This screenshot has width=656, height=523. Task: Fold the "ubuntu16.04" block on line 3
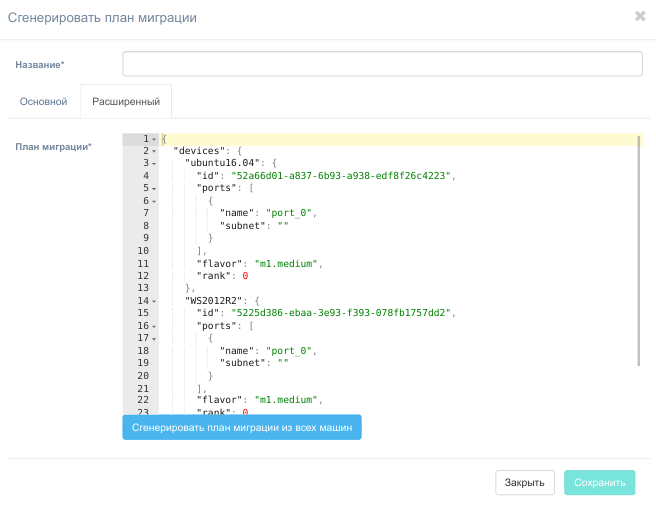pyautogui.click(x=154, y=163)
